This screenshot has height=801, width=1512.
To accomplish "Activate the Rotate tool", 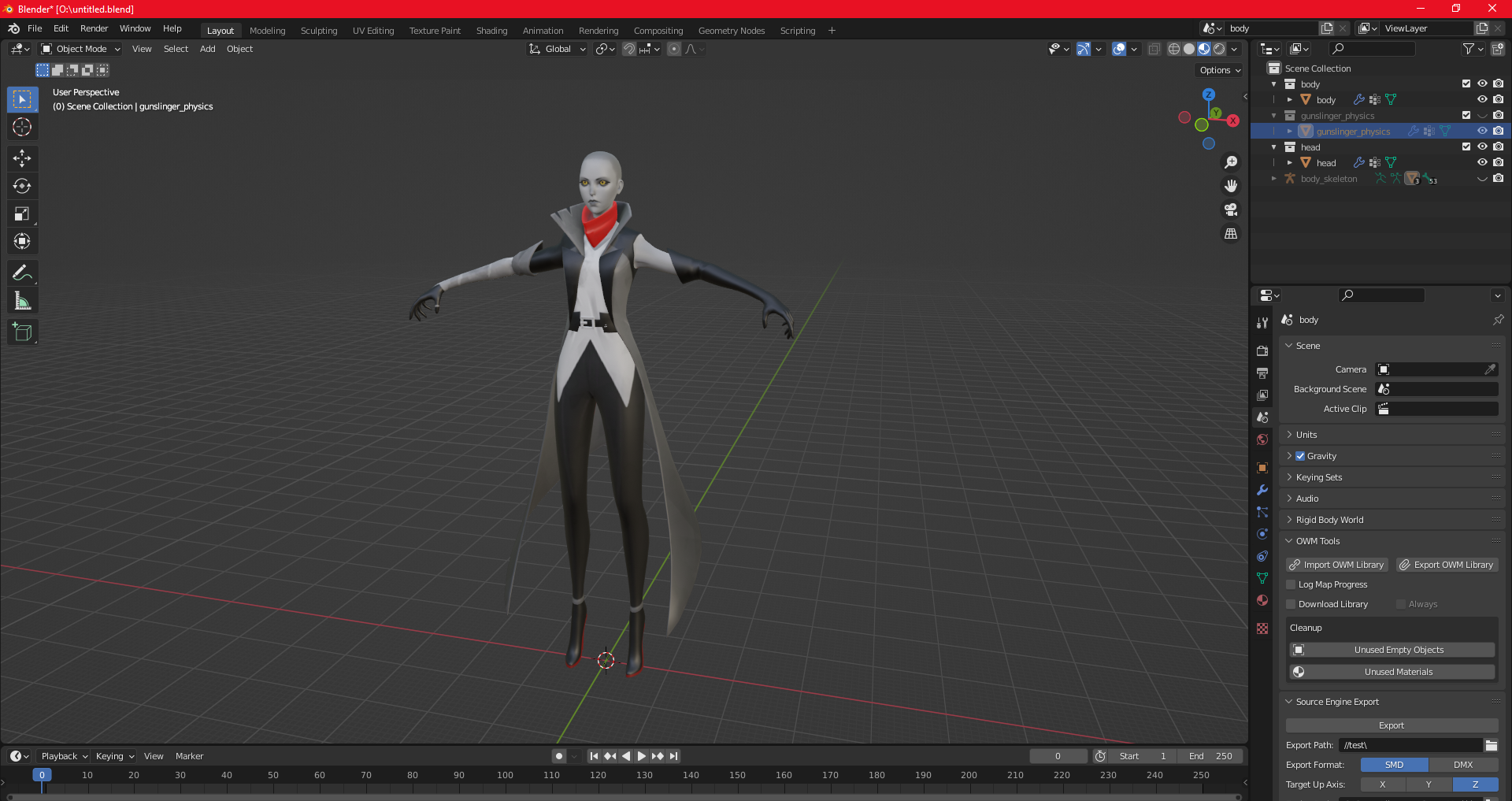I will [x=22, y=186].
